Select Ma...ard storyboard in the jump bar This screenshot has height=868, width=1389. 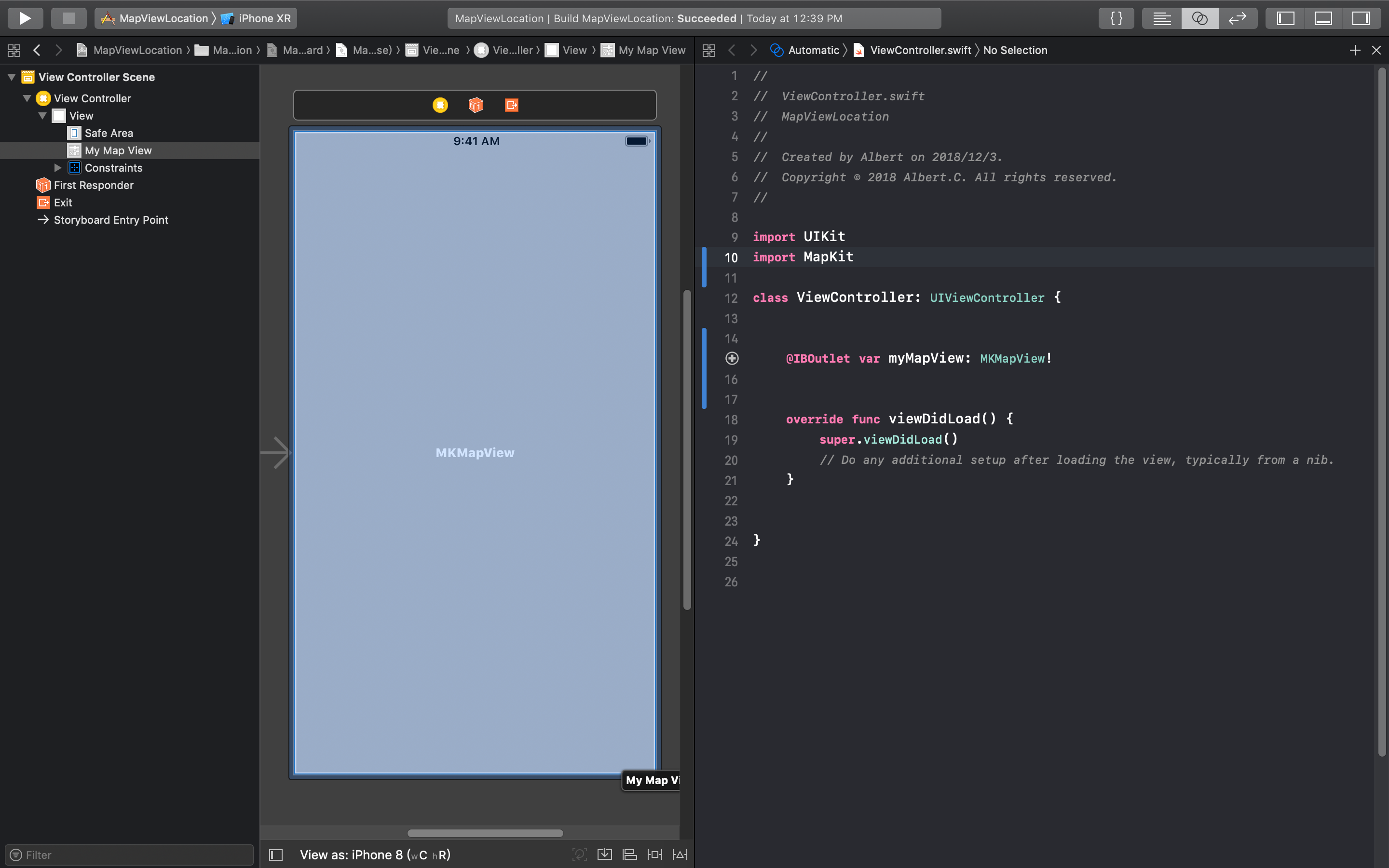click(295, 51)
